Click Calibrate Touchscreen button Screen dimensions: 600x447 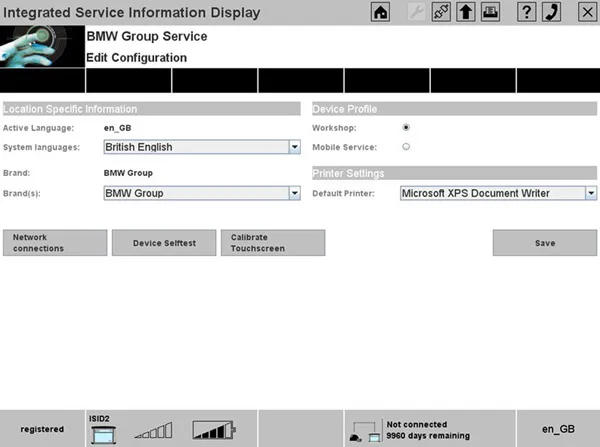[273, 243]
